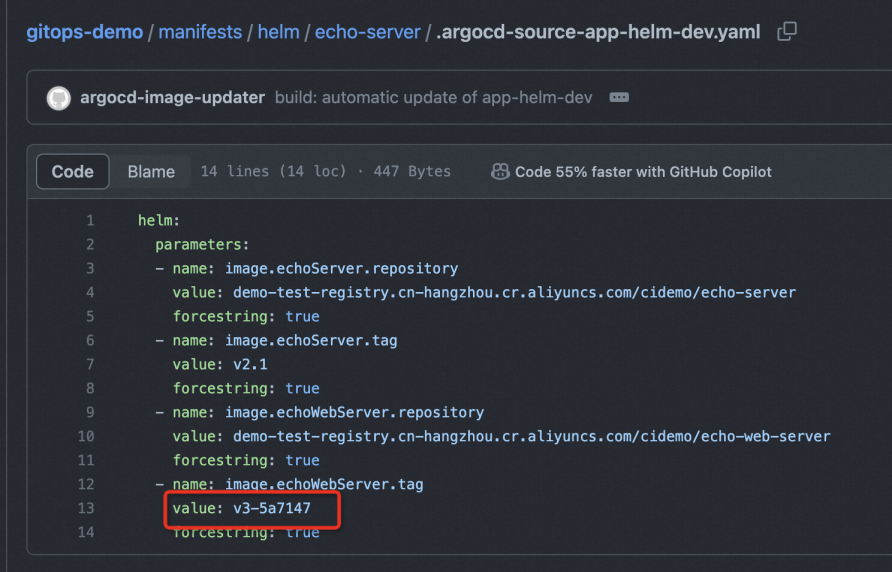Viewport: 892px width, 572px height.
Task: Select line number 9
Action: coord(90,411)
